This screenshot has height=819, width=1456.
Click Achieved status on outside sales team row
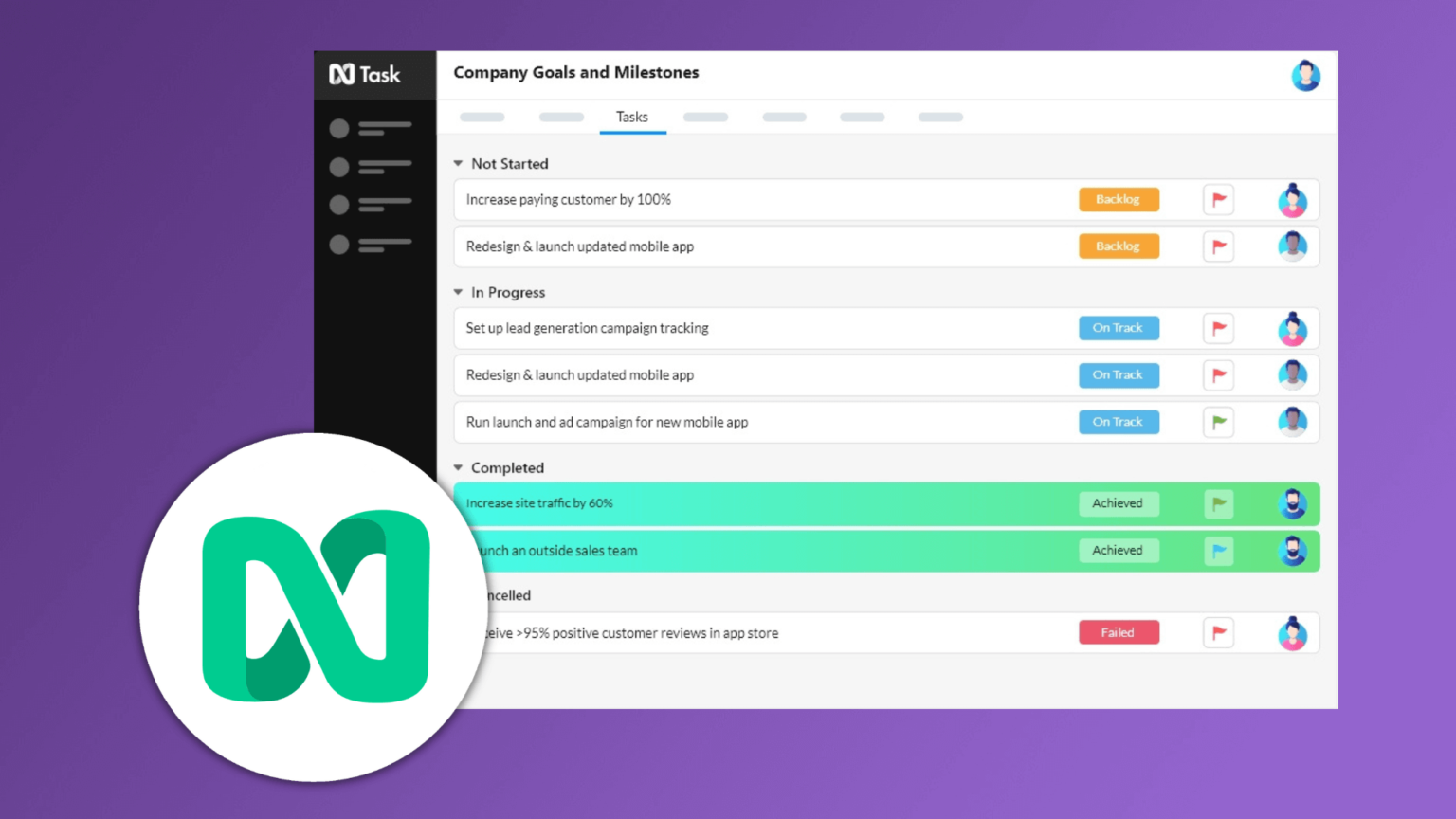pyautogui.click(x=1119, y=550)
